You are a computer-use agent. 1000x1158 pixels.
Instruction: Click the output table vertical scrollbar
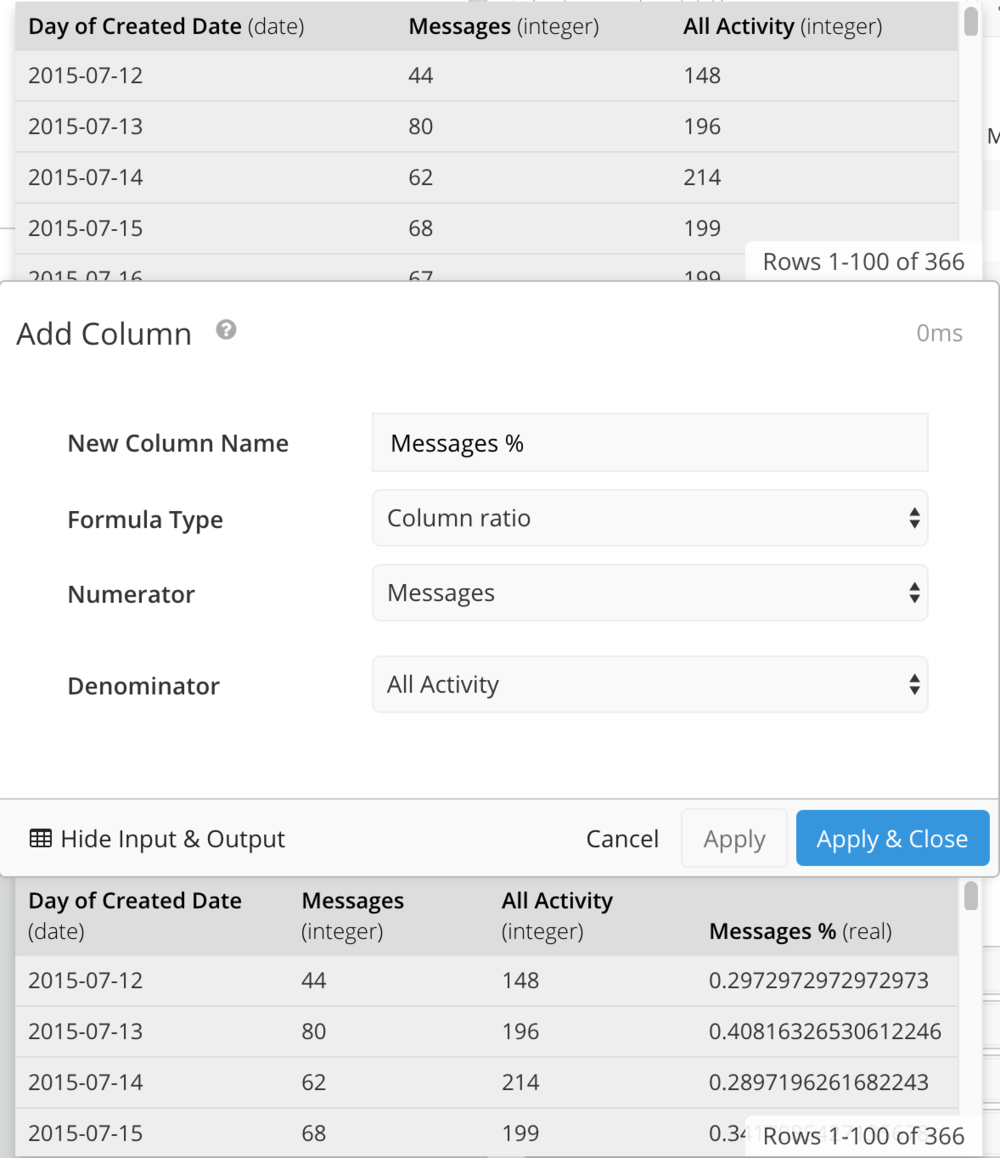coord(971,896)
